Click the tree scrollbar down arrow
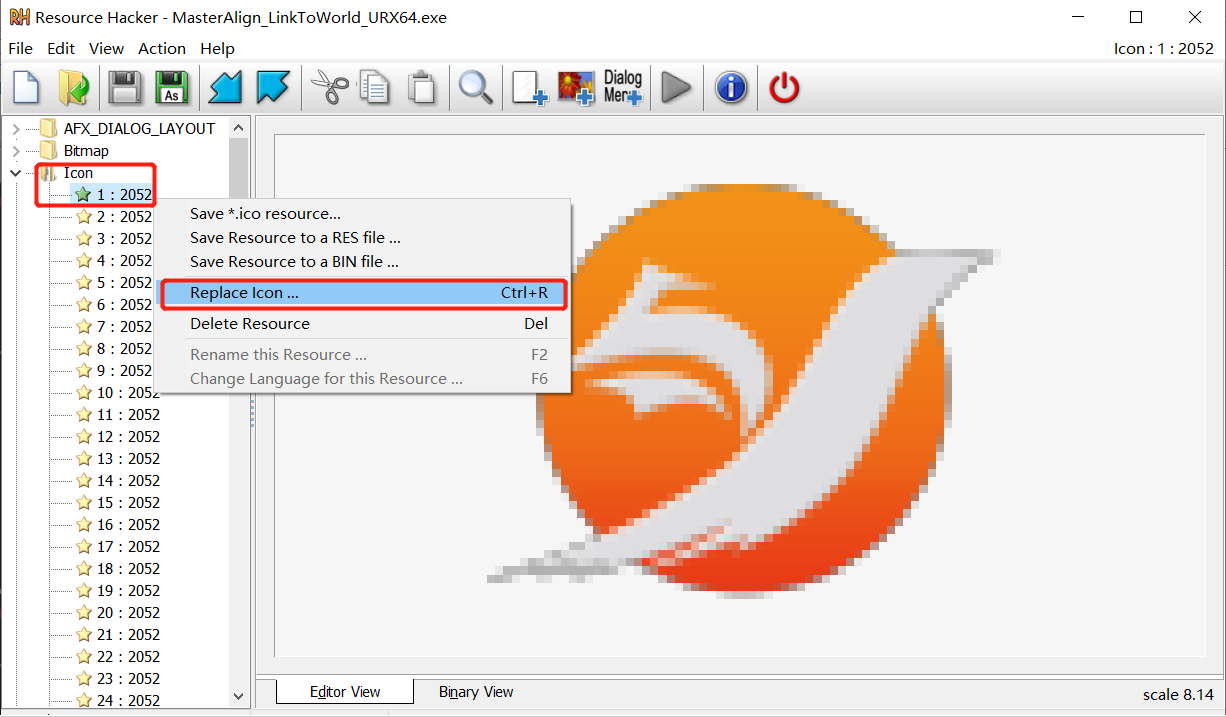The image size is (1226, 717). pyautogui.click(x=238, y=695)
